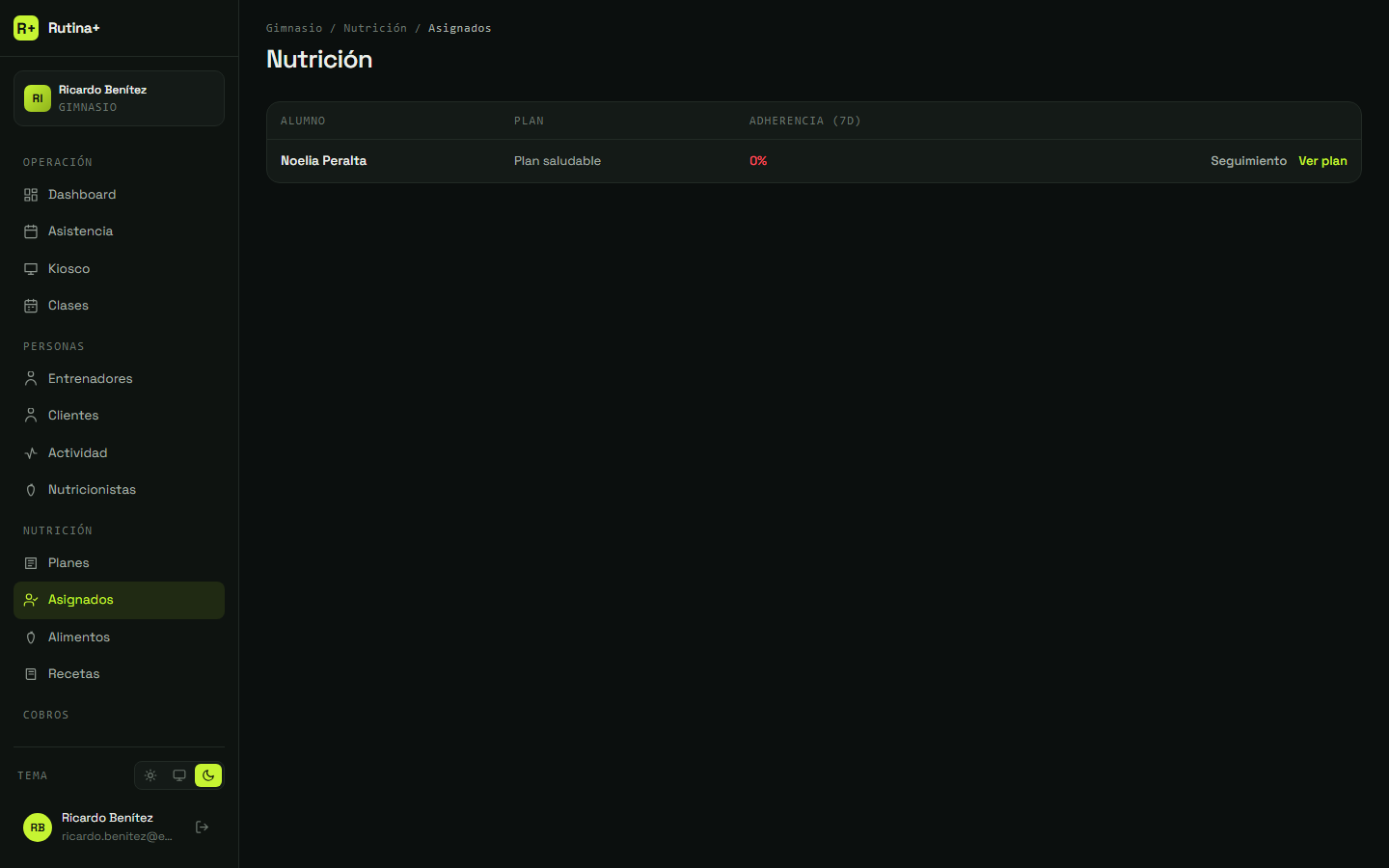
Task: Click the RI gimnasio avatar badge
Action: coord(38,98)
